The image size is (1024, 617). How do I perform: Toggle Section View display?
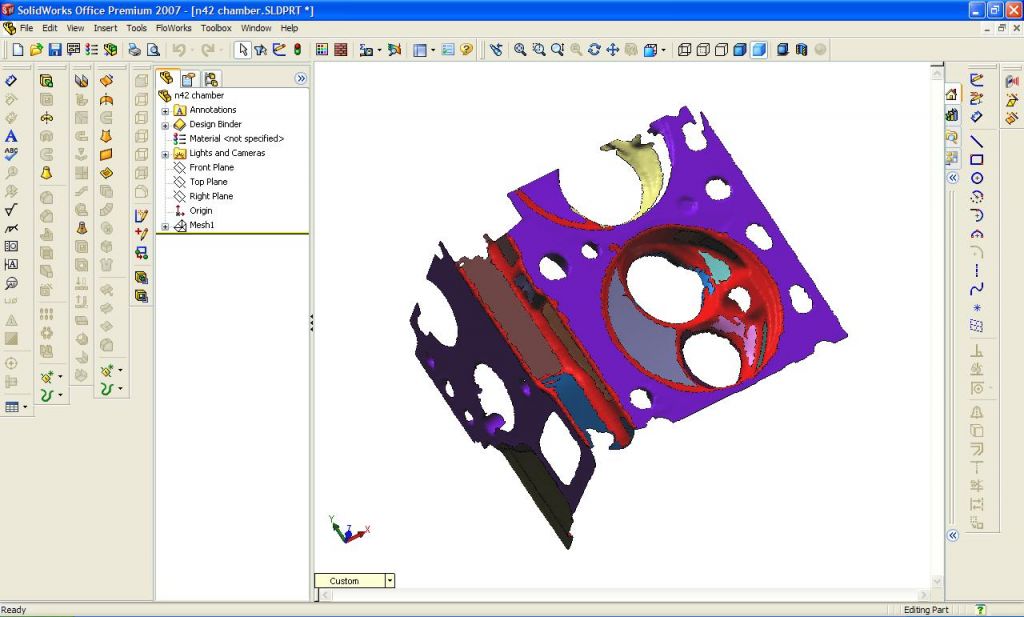tap(783, 49)
